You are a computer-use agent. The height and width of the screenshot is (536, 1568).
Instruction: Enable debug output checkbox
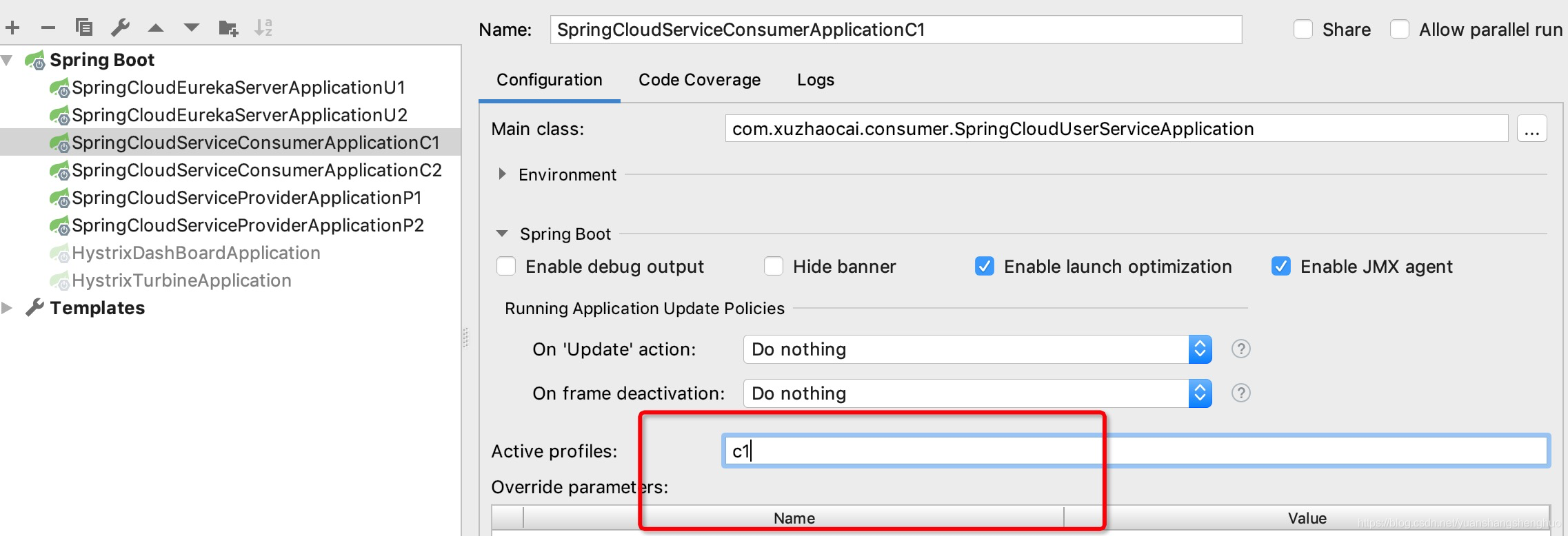point(506,266)
